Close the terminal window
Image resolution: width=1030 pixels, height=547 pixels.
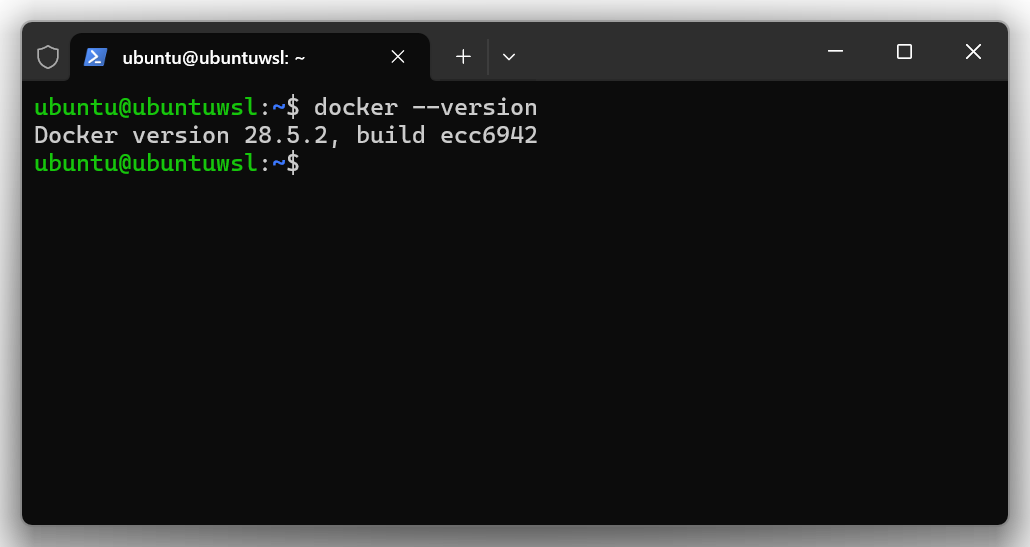[973, 52]
